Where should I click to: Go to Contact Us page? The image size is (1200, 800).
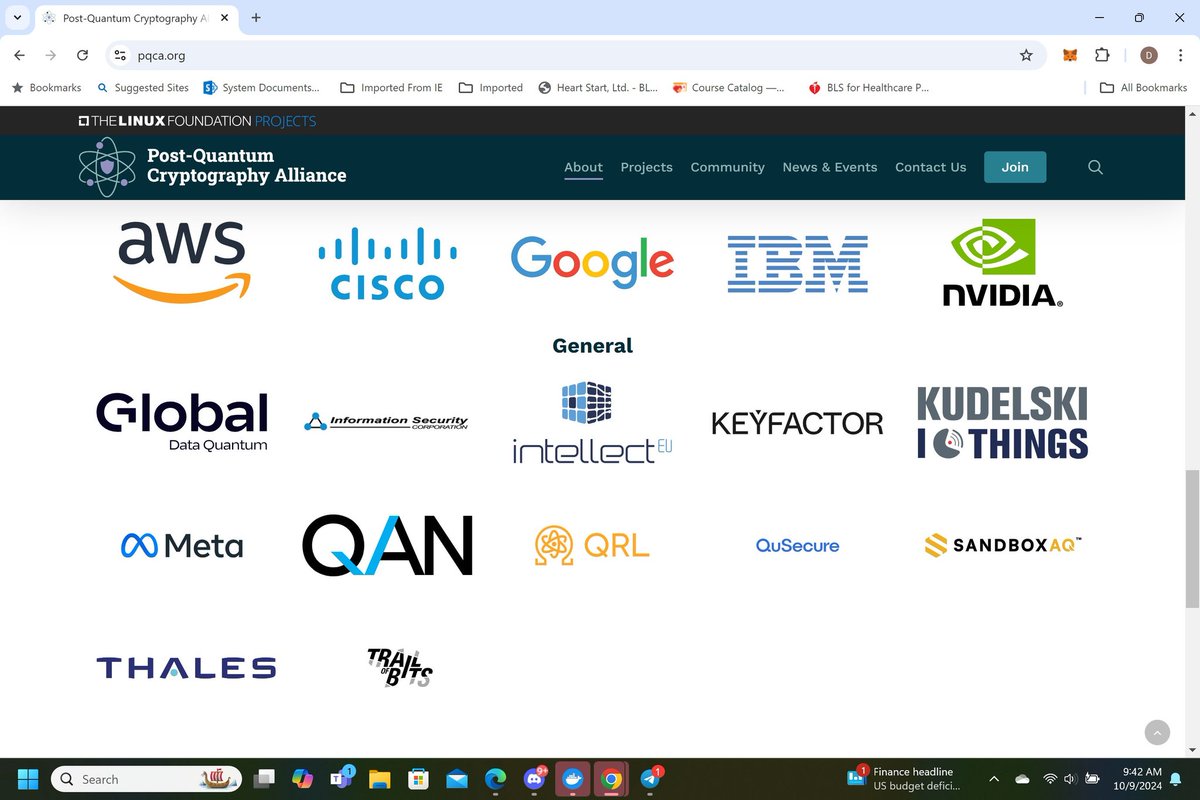coord(931,167)
